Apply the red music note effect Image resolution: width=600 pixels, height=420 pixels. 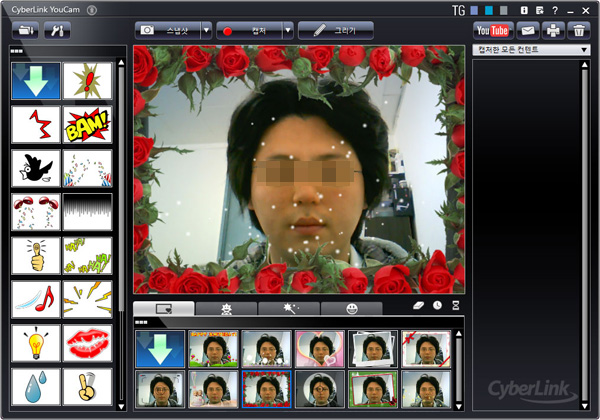[x=36, y=300]
